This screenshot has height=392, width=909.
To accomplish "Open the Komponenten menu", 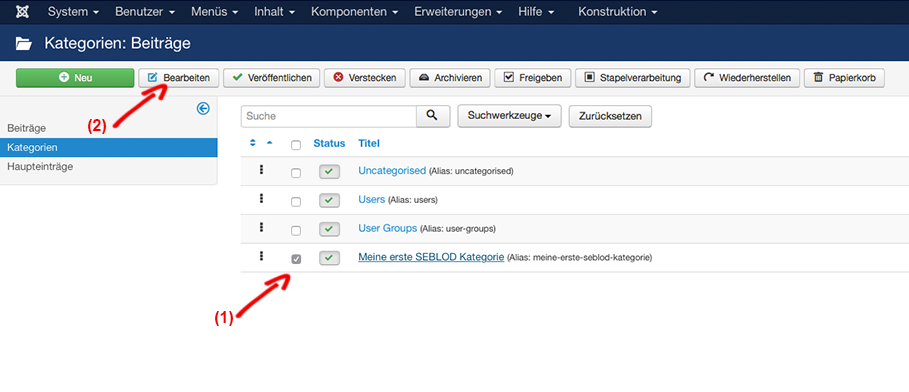I will click(x=354, y=12).
